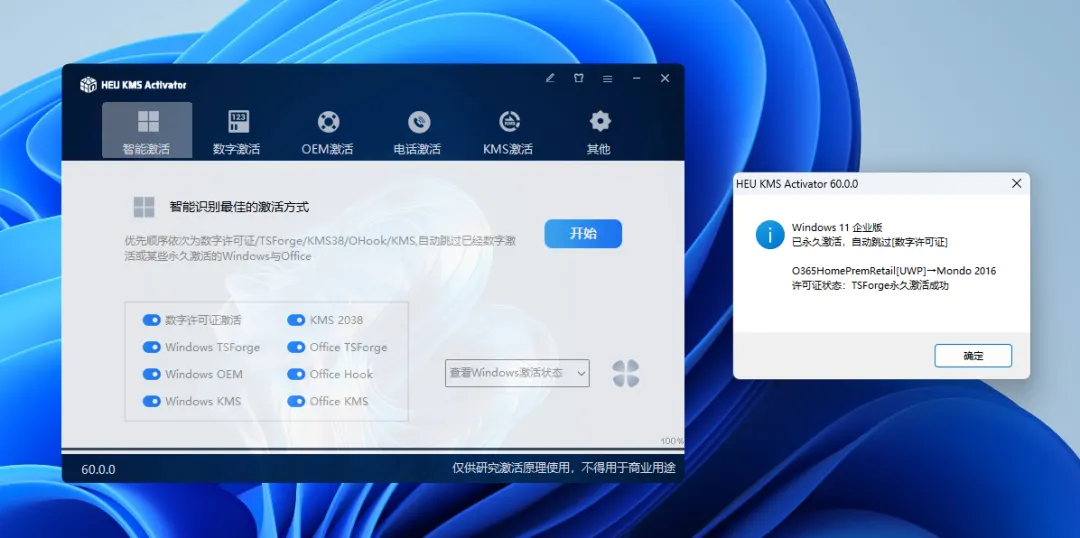Close the HEU KMS Activator 60.0.0 dialog
This screenshot has width=1080, height=538.
click(1016, 184)
